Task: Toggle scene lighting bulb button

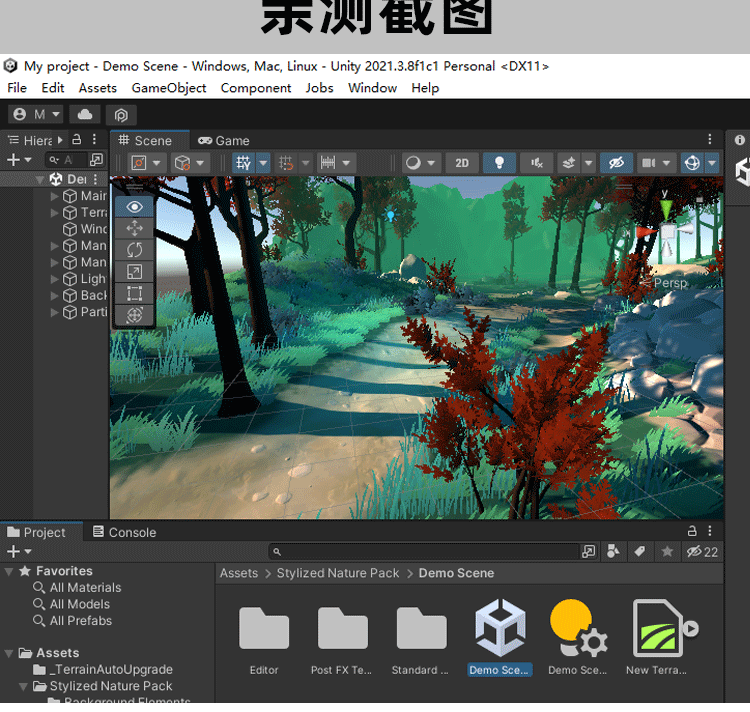Action: point(499,163)
